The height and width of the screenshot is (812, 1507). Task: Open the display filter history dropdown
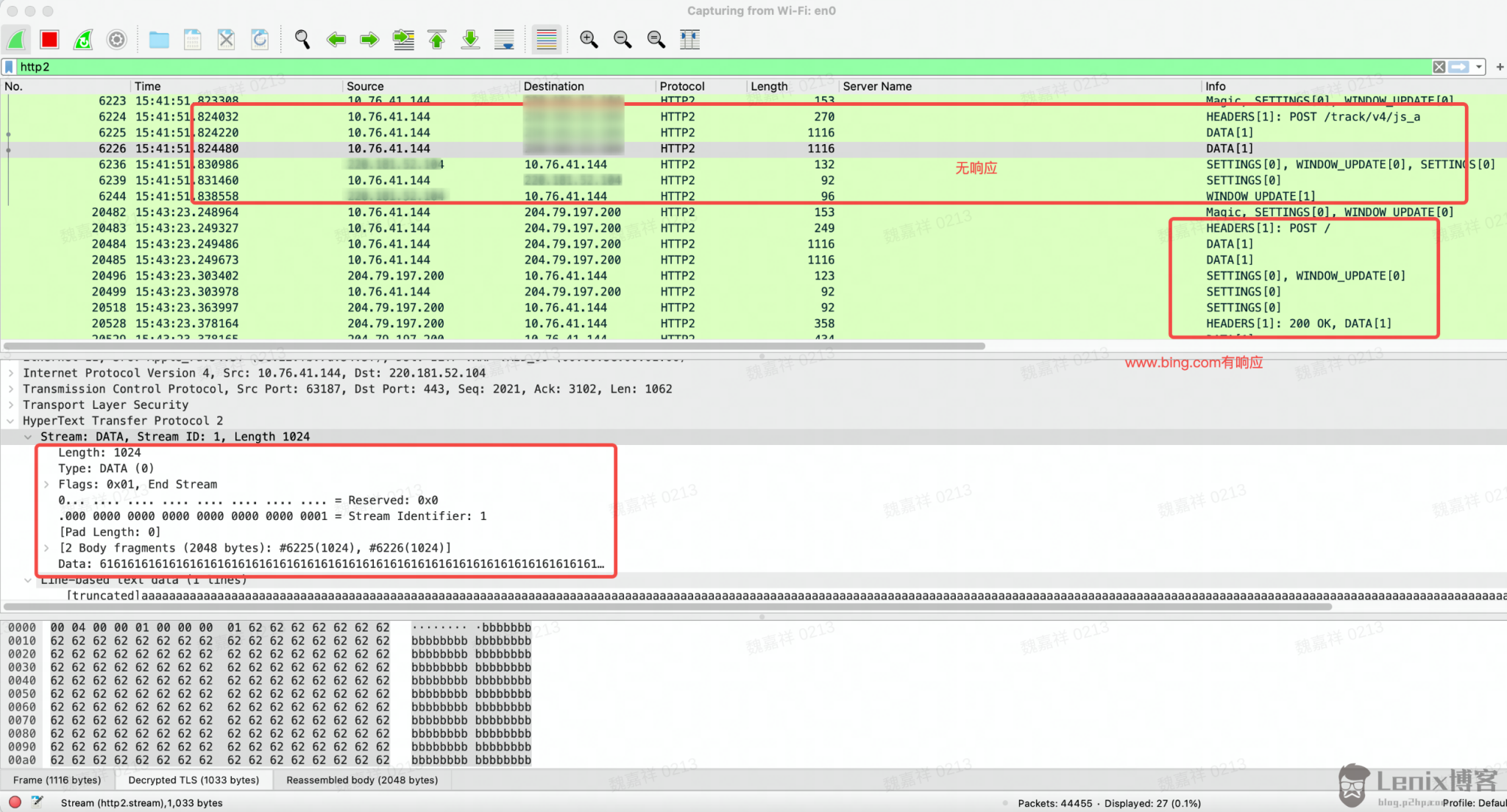click(1478, 67)
